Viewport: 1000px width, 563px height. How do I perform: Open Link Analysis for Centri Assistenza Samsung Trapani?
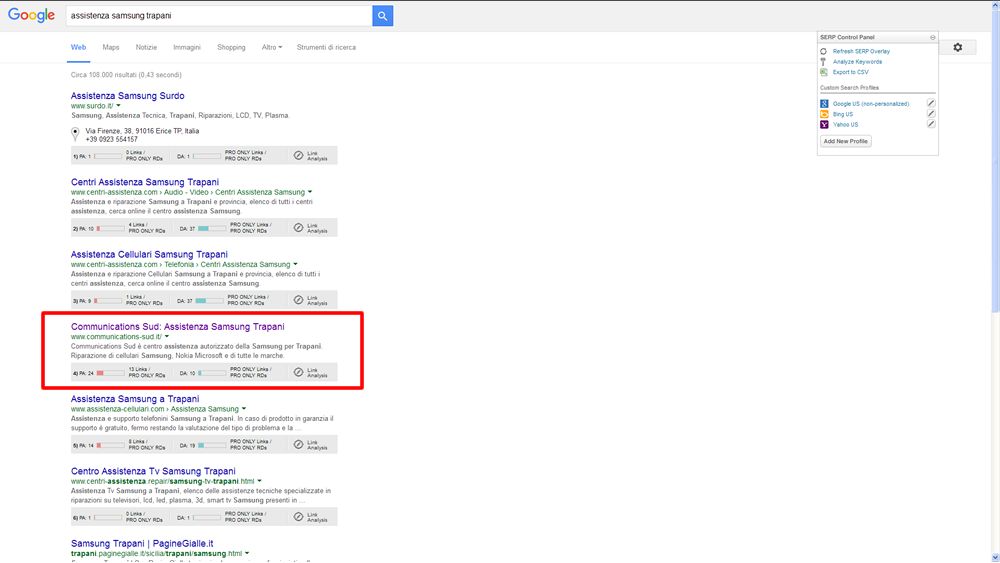pyautogui.click(x=311, y=228)
